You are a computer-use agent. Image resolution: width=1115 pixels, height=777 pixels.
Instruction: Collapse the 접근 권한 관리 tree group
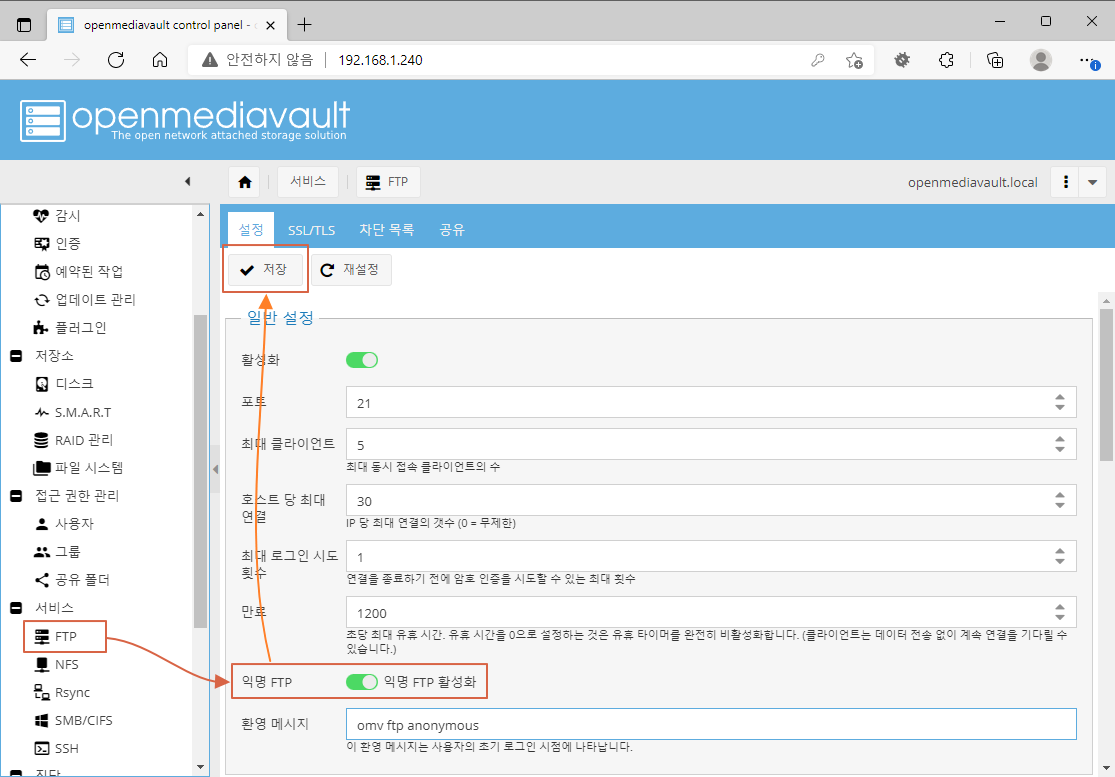(16, 495)
